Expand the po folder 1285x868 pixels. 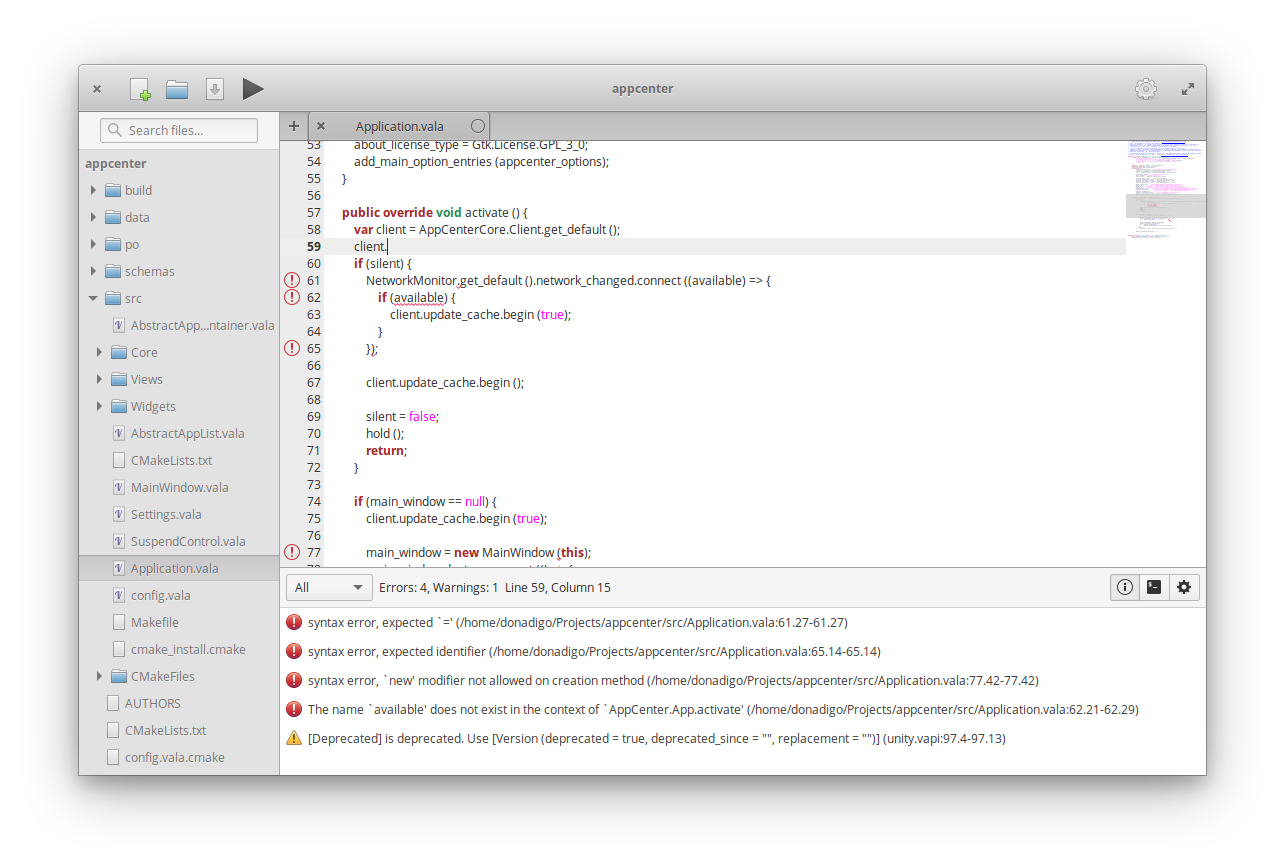coord(93,244)
